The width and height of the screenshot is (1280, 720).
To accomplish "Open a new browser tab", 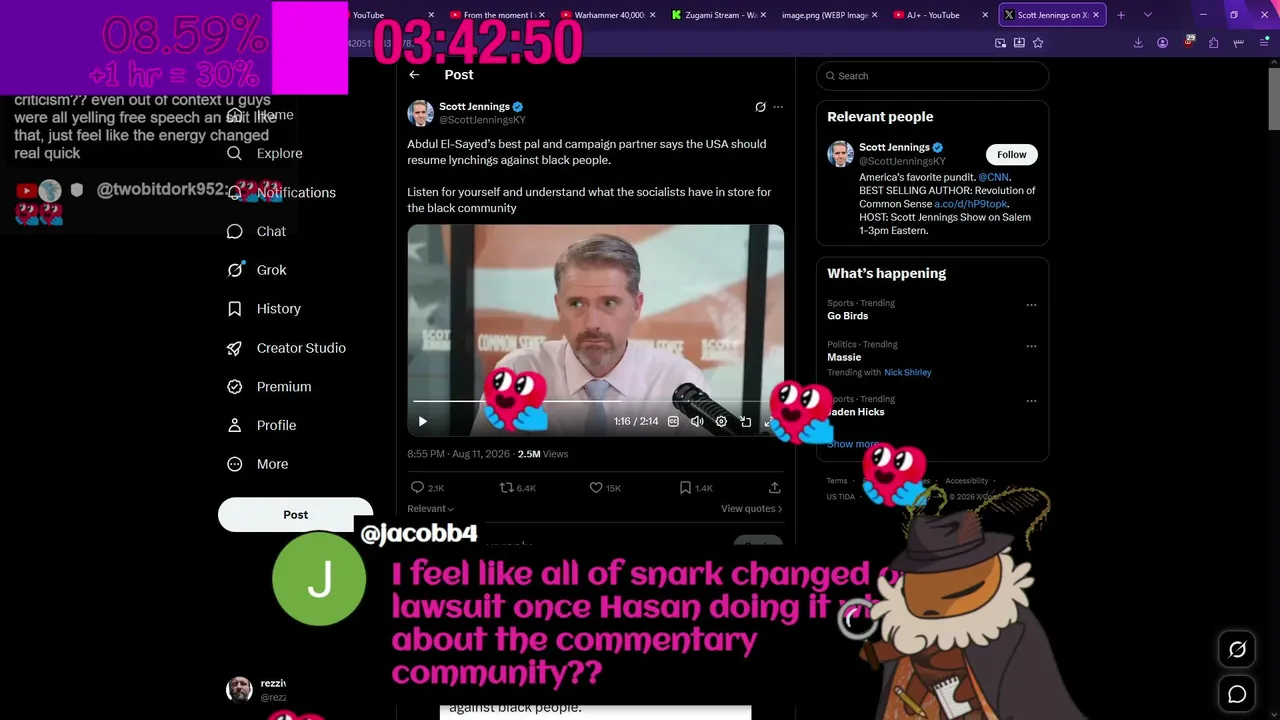I will point(1121,15).
